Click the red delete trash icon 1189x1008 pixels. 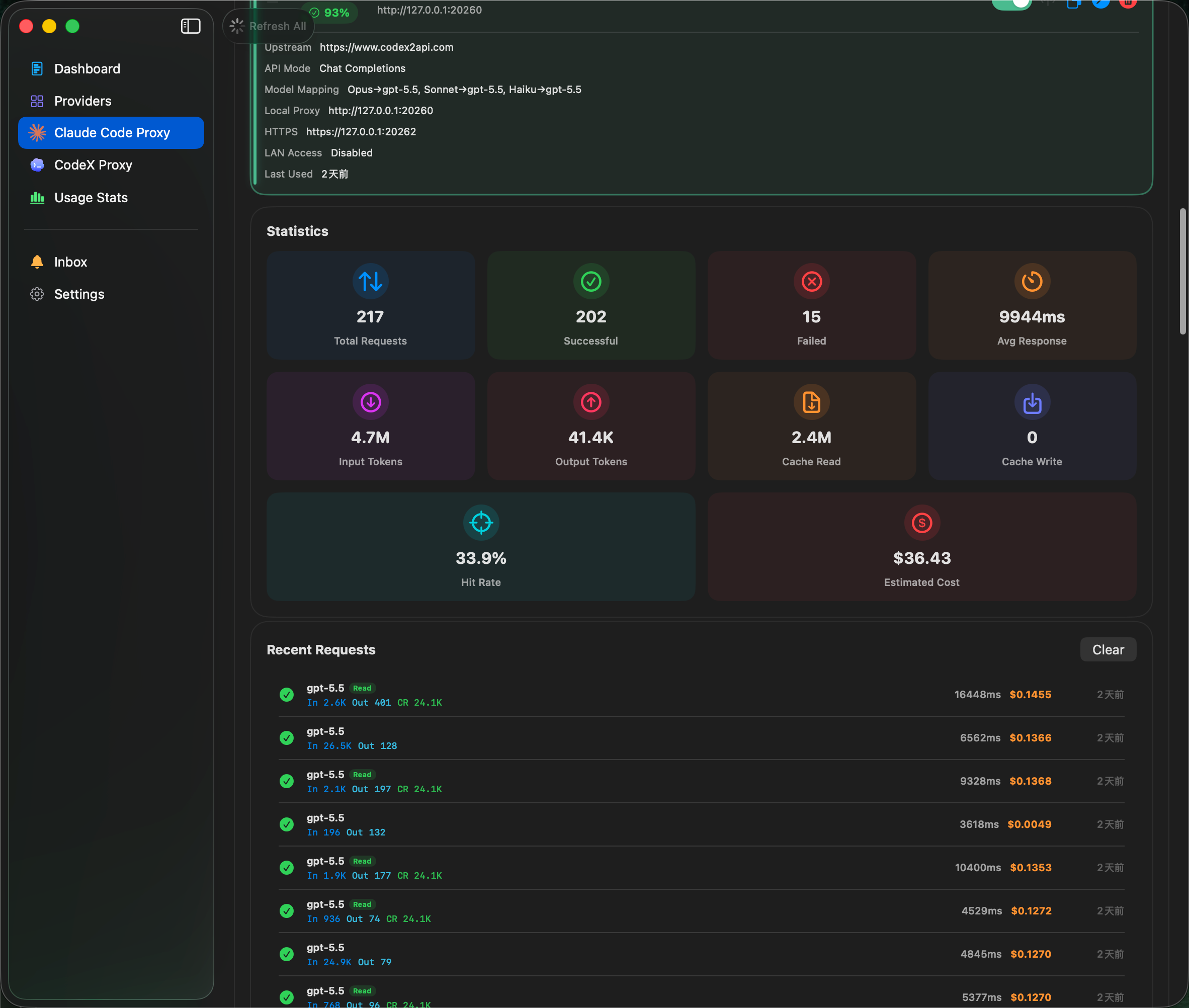[1128, 3]
